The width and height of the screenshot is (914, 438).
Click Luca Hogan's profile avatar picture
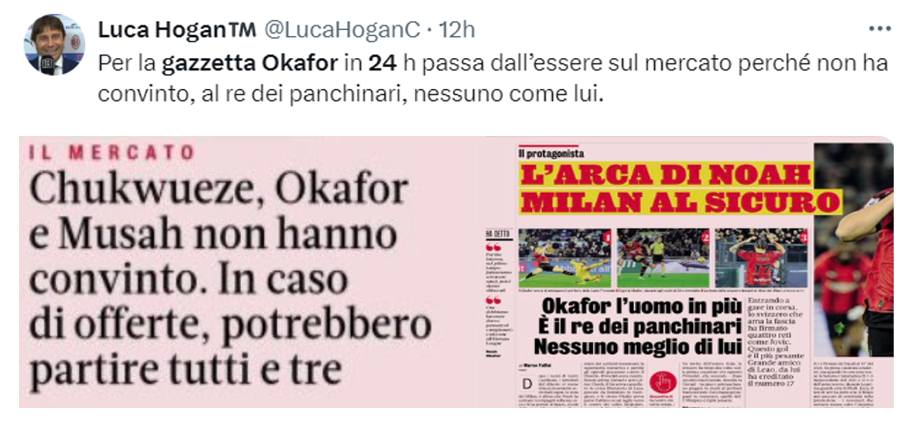tap(54, 44)
